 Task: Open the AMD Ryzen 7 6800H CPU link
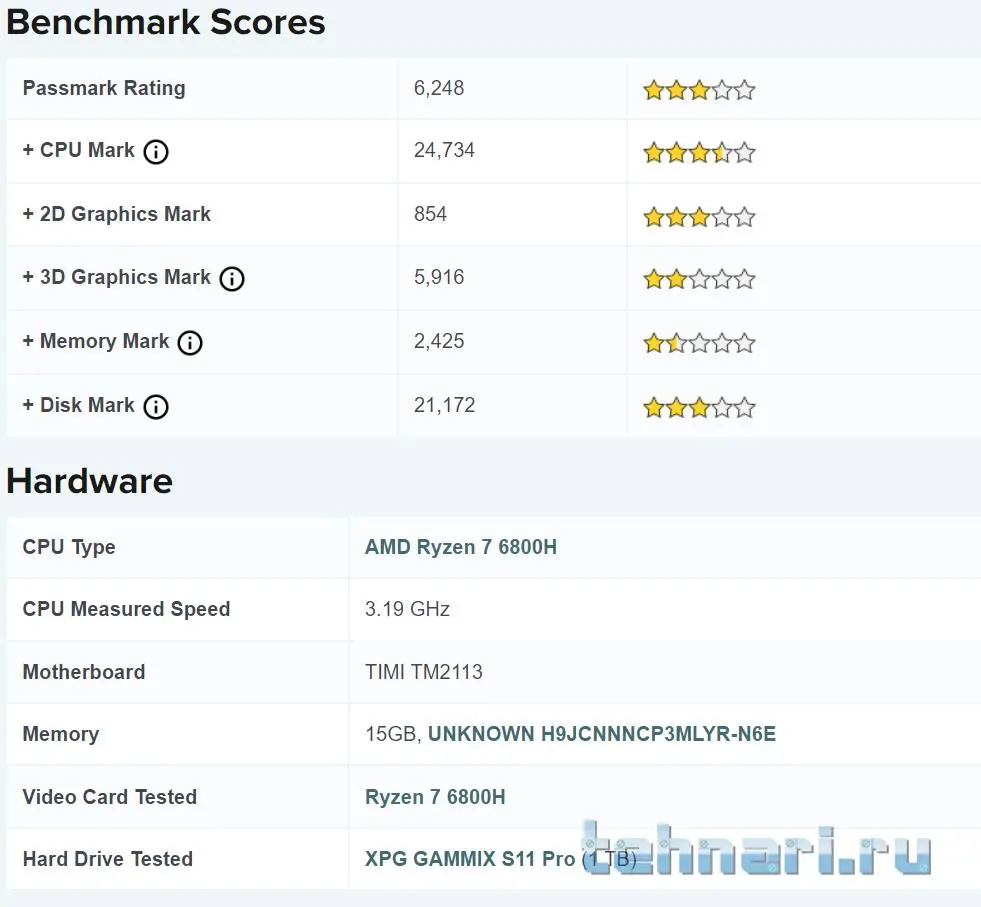[x=461, y=547]
